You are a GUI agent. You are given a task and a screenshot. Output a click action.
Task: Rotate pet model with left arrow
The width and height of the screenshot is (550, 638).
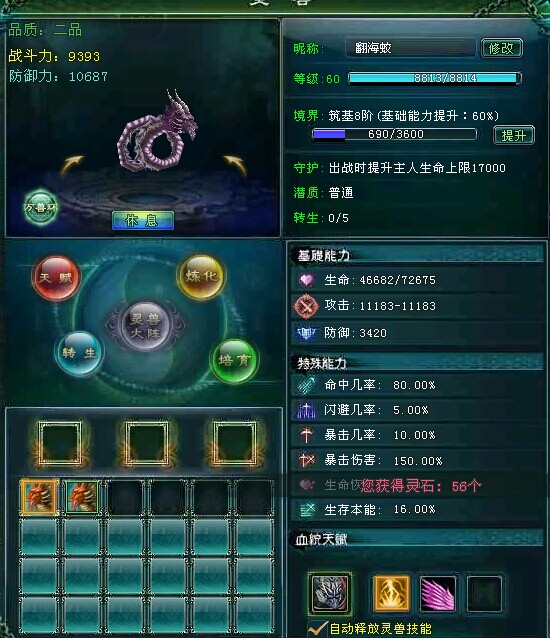point(72,166)
